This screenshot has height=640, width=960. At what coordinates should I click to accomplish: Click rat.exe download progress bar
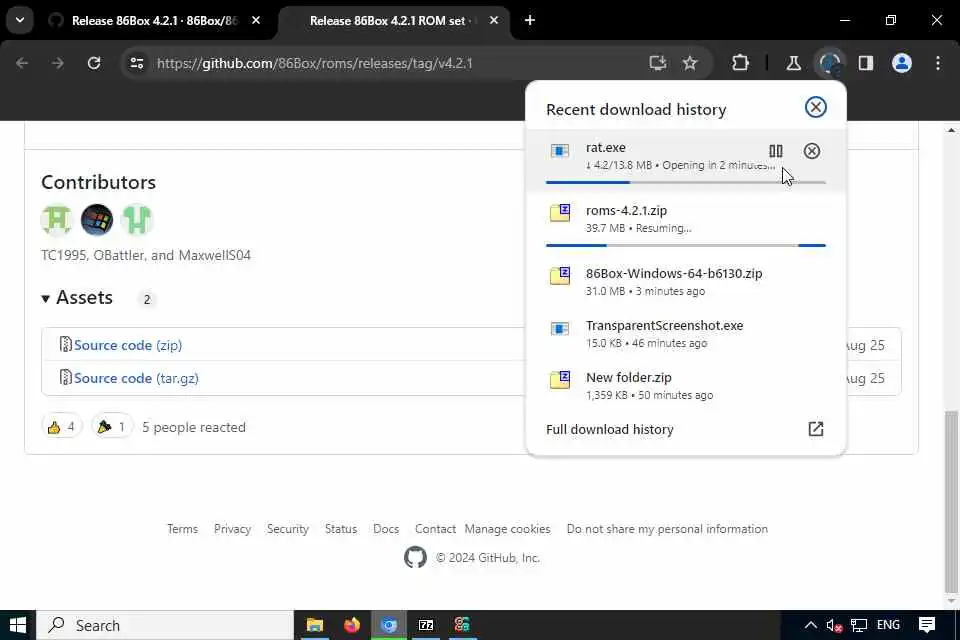click(x=686, y=182)
